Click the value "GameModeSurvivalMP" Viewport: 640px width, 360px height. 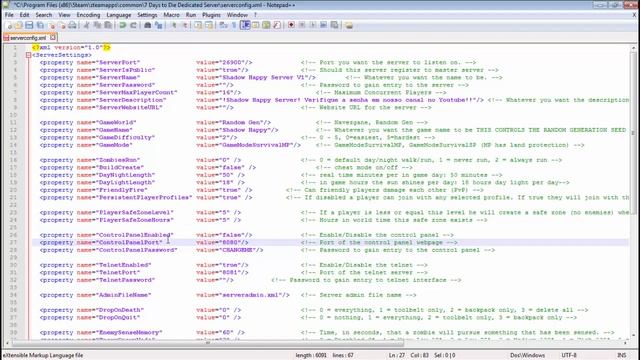tap(257, 145)
